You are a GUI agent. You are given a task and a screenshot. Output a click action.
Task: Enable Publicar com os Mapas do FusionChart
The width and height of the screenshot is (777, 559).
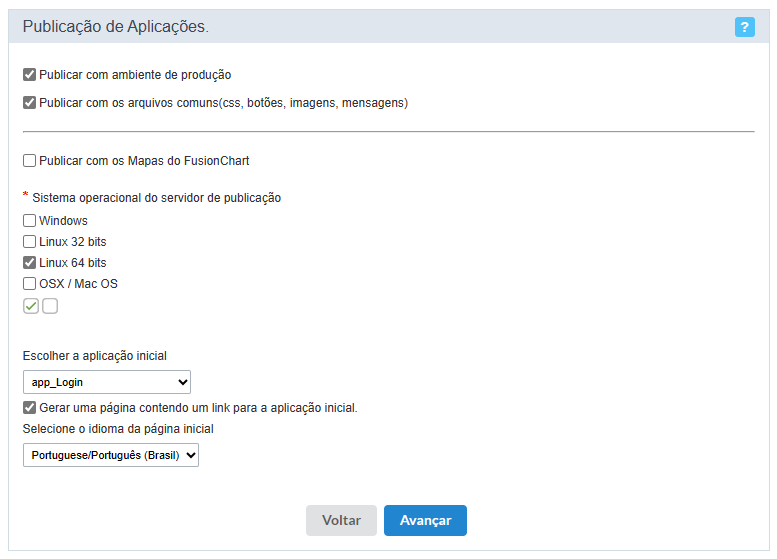pos(30,160)
